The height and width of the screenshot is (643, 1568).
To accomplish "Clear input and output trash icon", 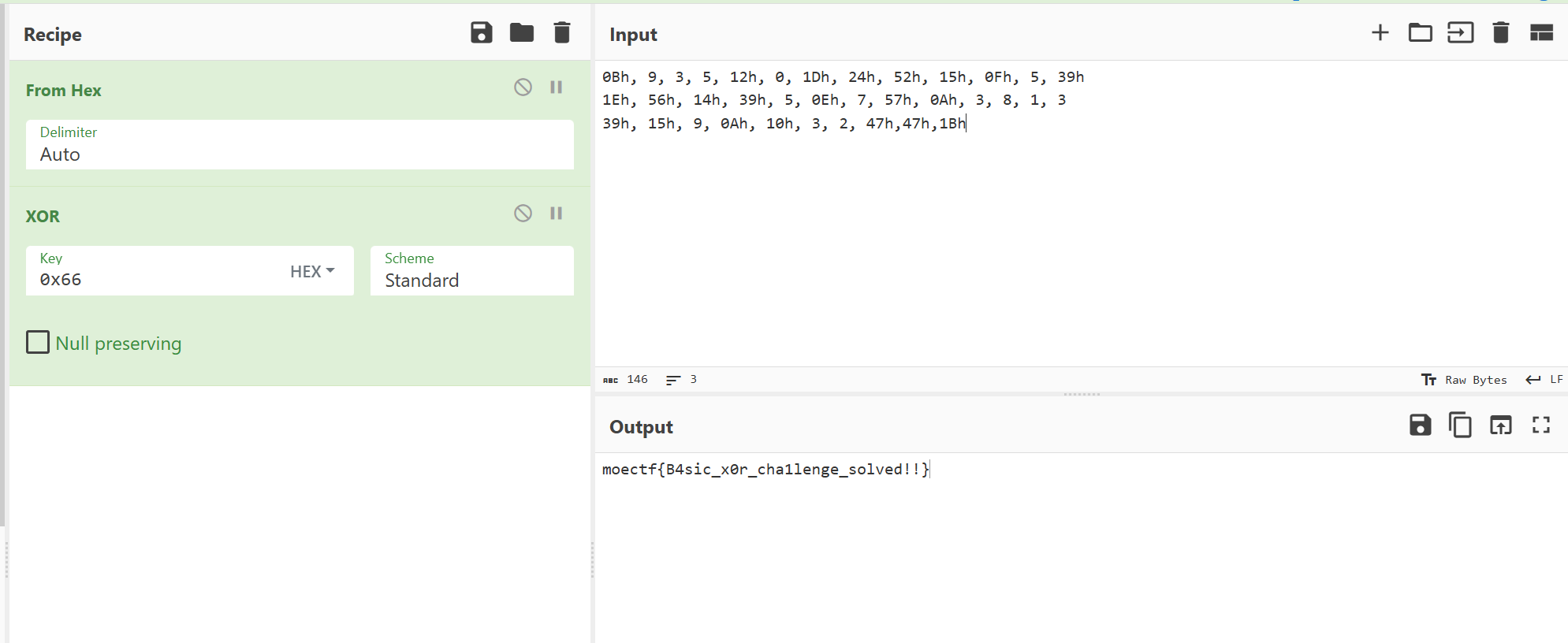I will point(1501,33).
